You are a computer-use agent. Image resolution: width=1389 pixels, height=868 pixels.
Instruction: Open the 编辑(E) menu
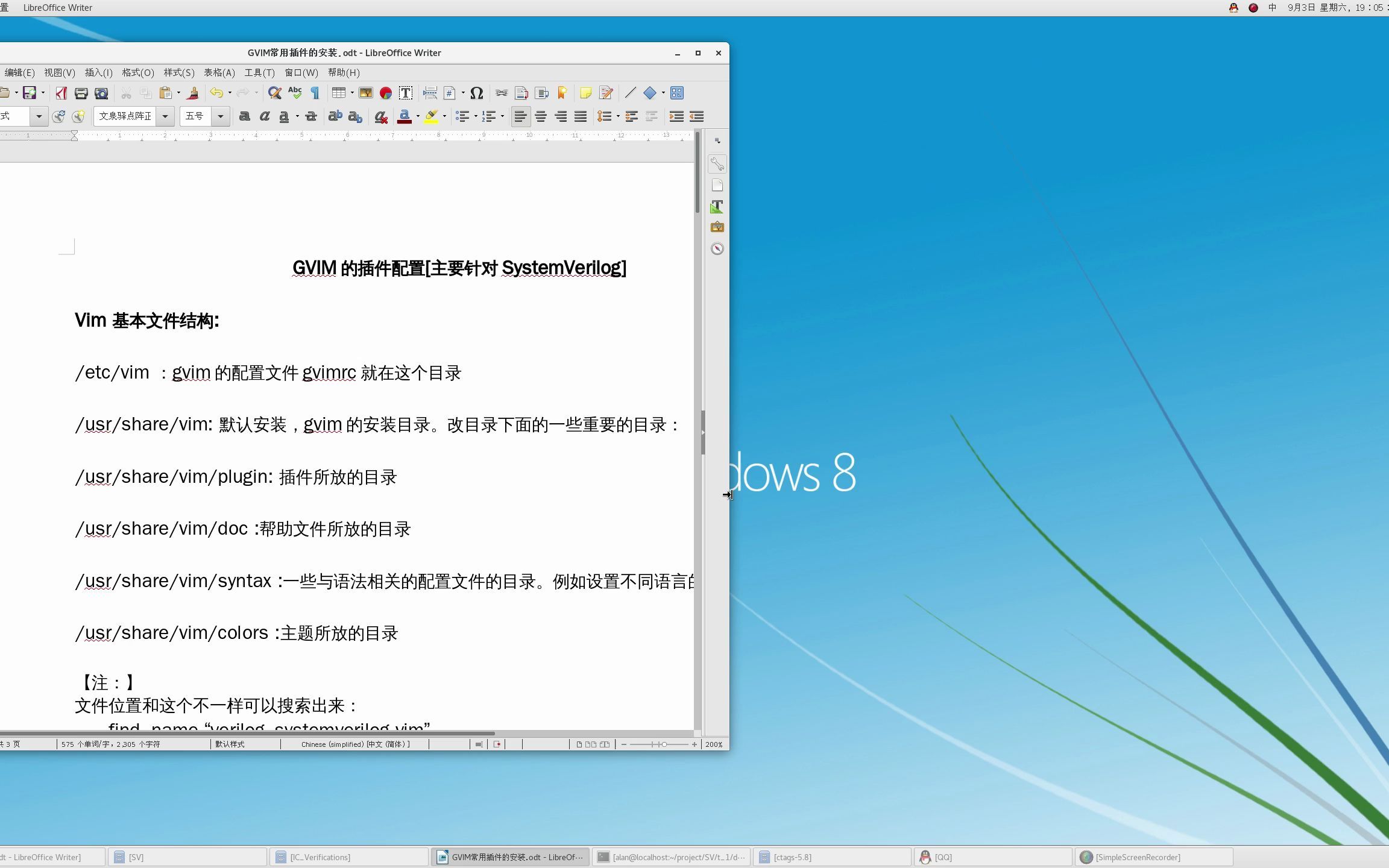(19, 72)
